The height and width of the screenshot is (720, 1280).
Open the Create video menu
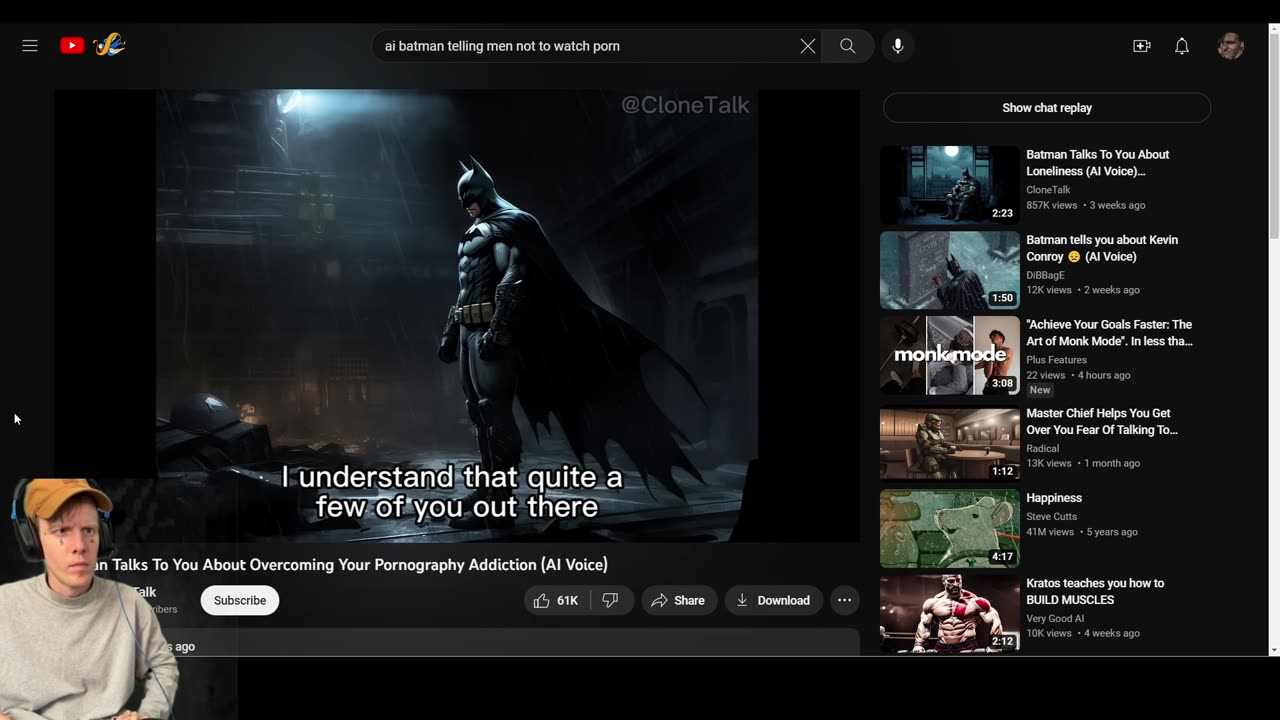click(x=1142, y=46)
